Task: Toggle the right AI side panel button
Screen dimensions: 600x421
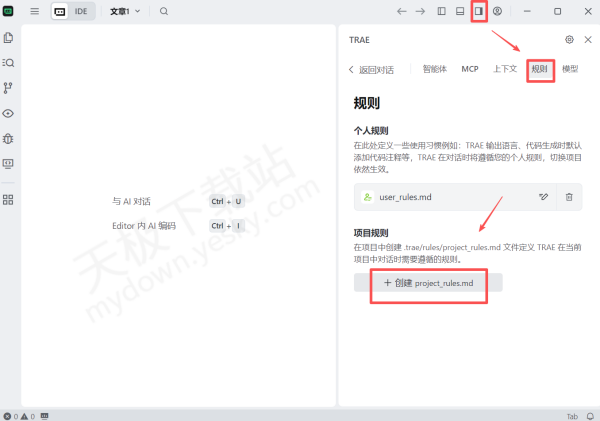Action: 478,11
